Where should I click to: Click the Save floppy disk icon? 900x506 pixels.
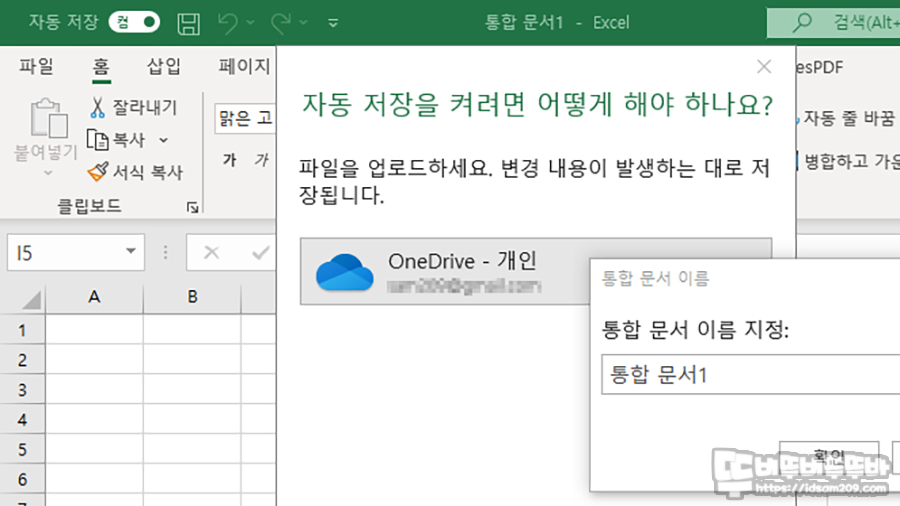click(x=188, y=24)
